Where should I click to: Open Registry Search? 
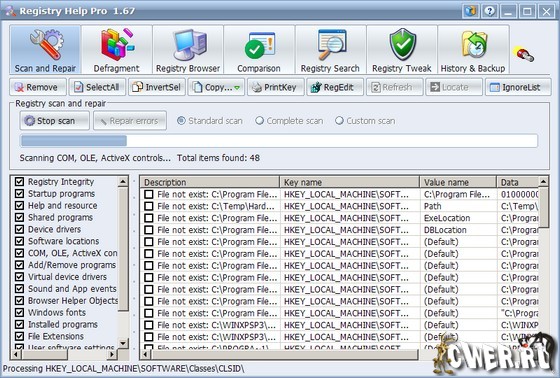point(330,50)
